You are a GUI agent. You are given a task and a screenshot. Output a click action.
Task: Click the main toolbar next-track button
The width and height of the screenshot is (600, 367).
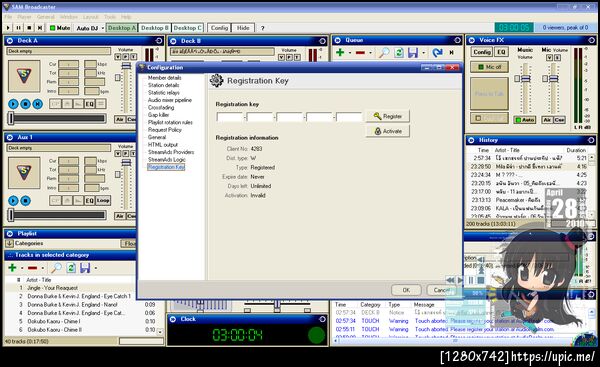(x=39, y=28)
